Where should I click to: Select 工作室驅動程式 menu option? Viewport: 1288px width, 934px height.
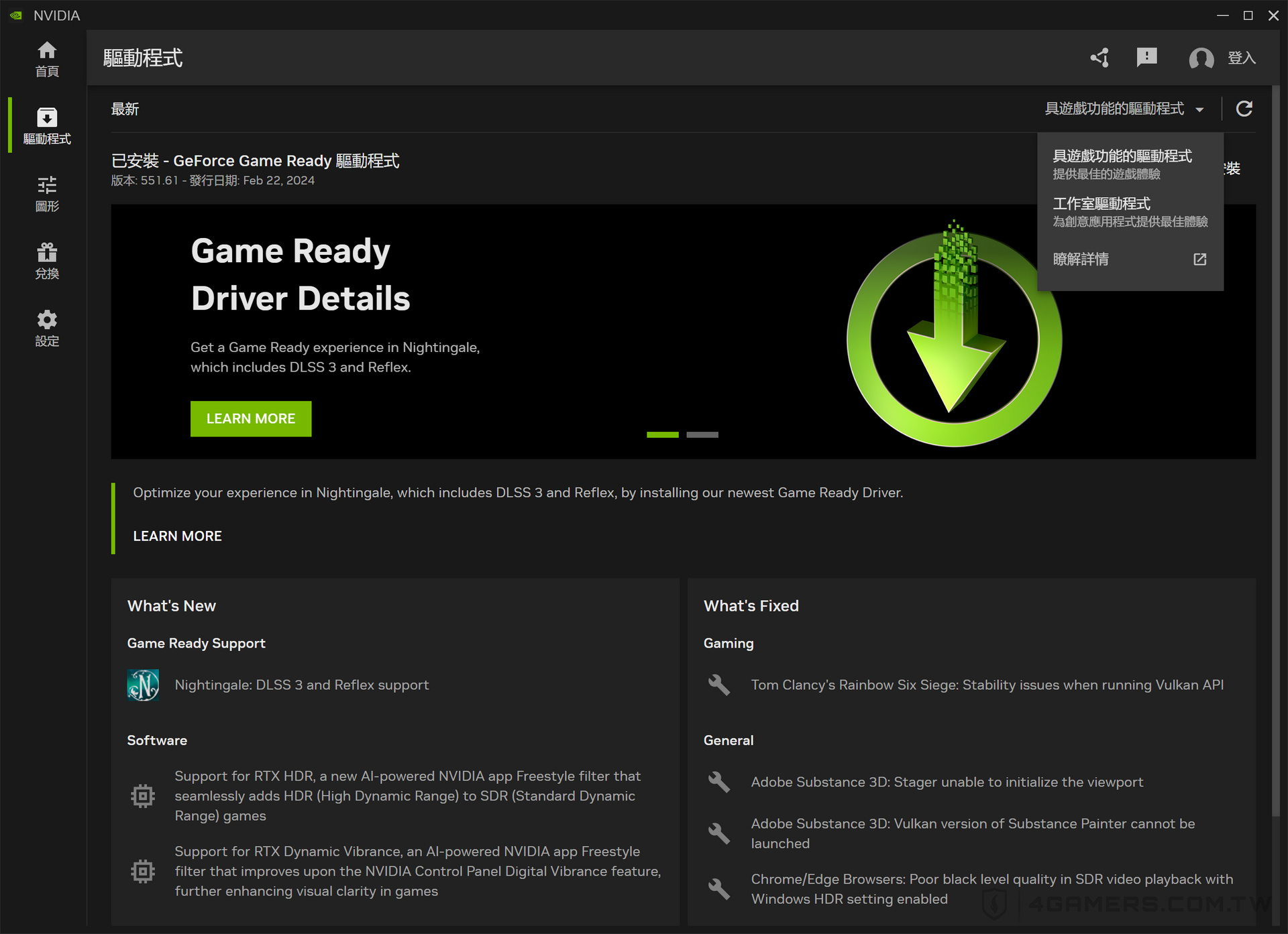pos(1130,212)
